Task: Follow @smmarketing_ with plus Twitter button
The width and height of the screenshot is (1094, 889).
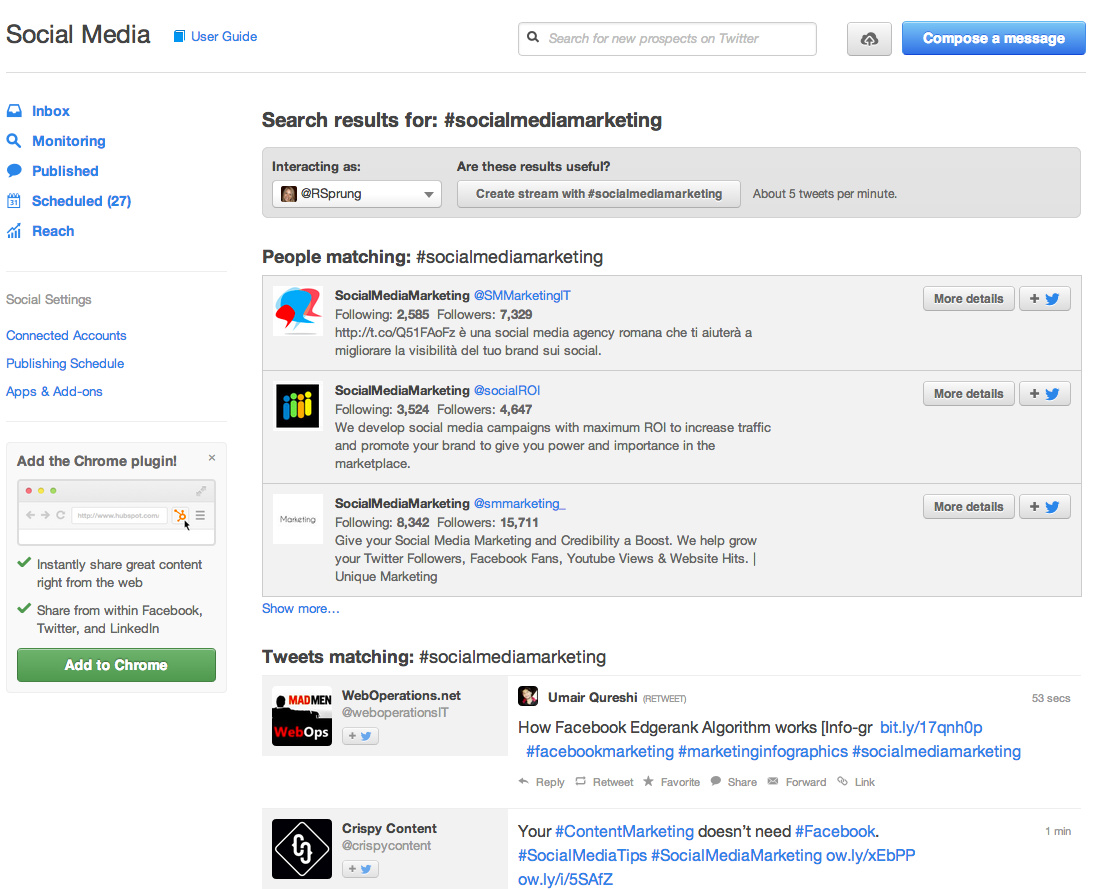Action: [1044, 507]
